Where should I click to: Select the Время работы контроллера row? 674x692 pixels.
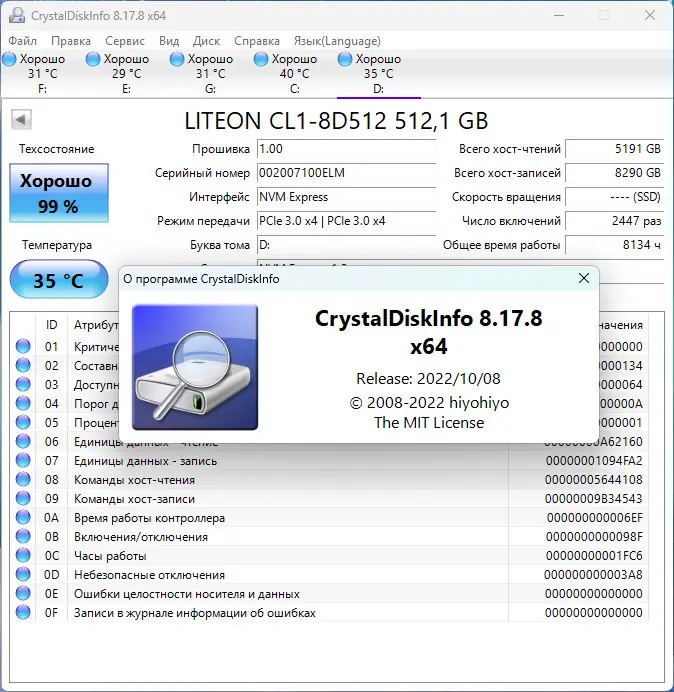coord(329,518)
